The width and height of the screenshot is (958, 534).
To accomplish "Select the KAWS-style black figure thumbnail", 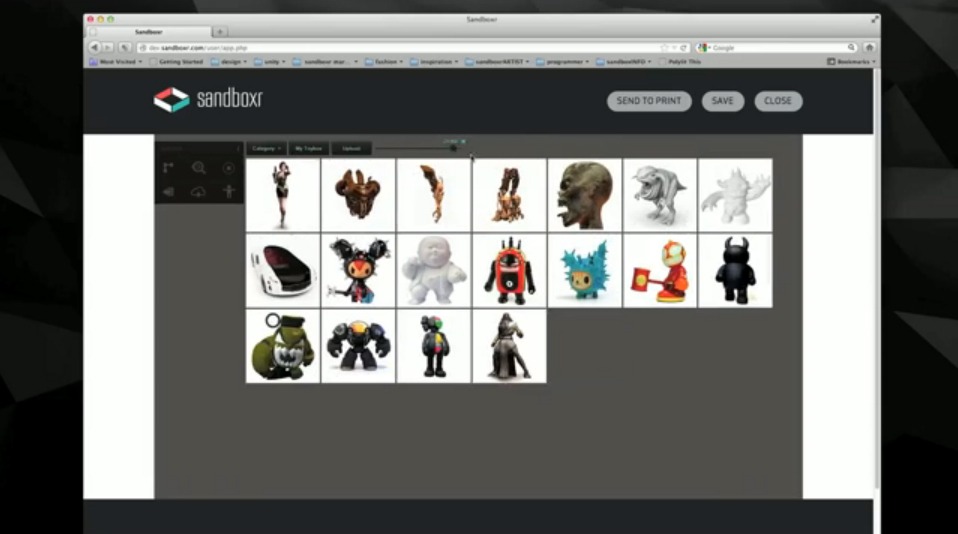I will [x=434, y=346].
